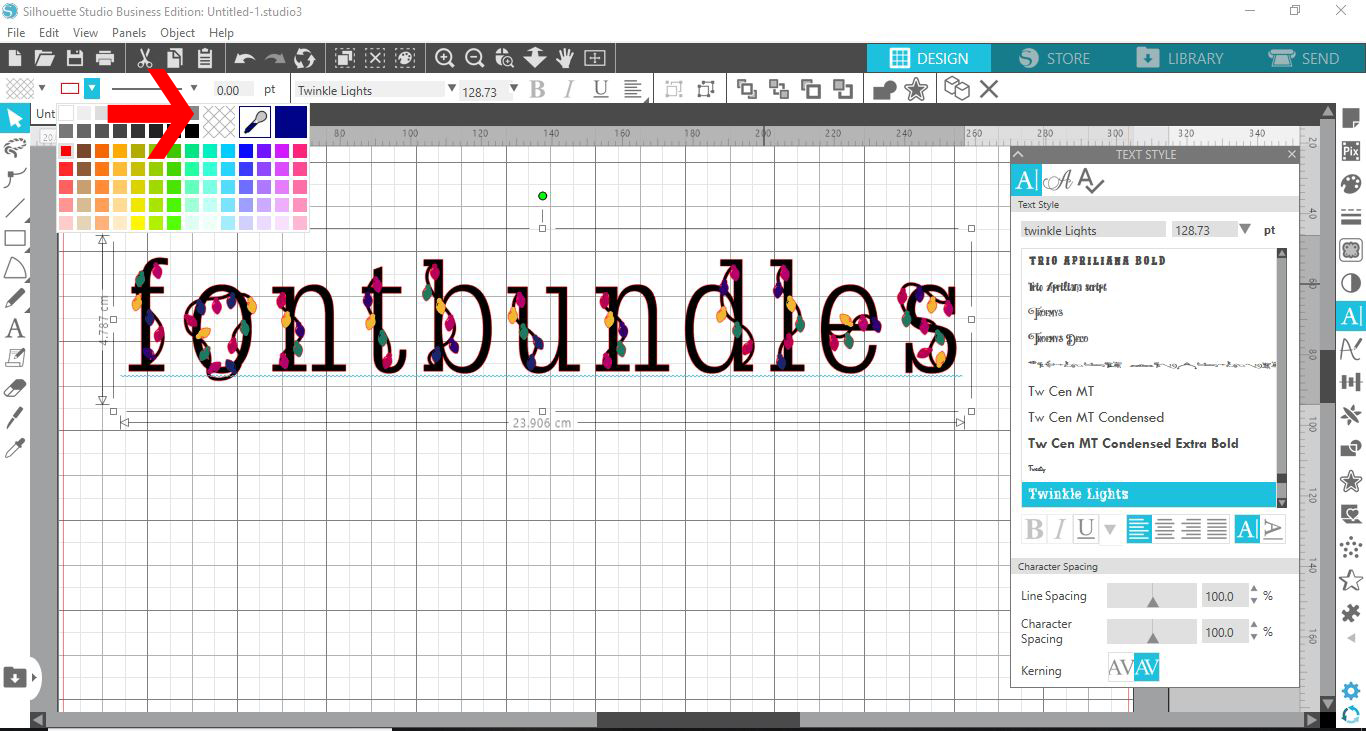The image size is (1366, 731).
Task: Set right text alignment in Text Style panel
Action: (1191, 529)
